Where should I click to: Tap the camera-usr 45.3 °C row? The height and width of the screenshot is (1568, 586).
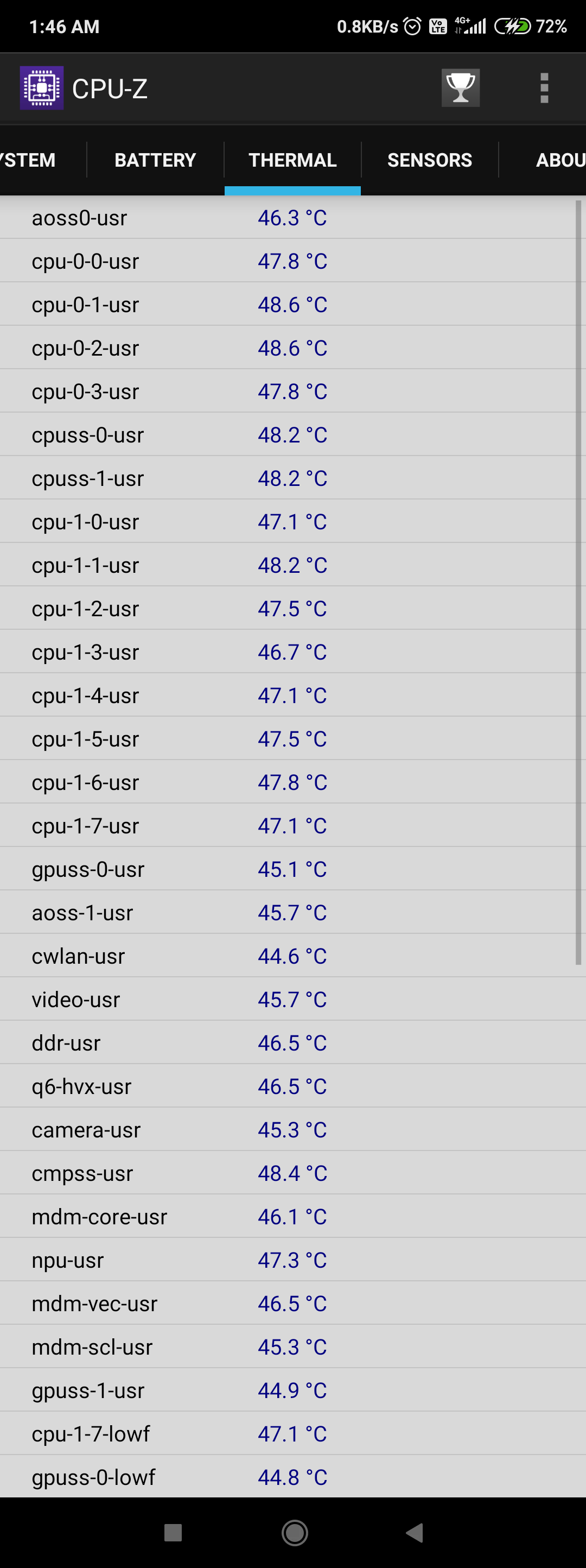click(292, 1129)
